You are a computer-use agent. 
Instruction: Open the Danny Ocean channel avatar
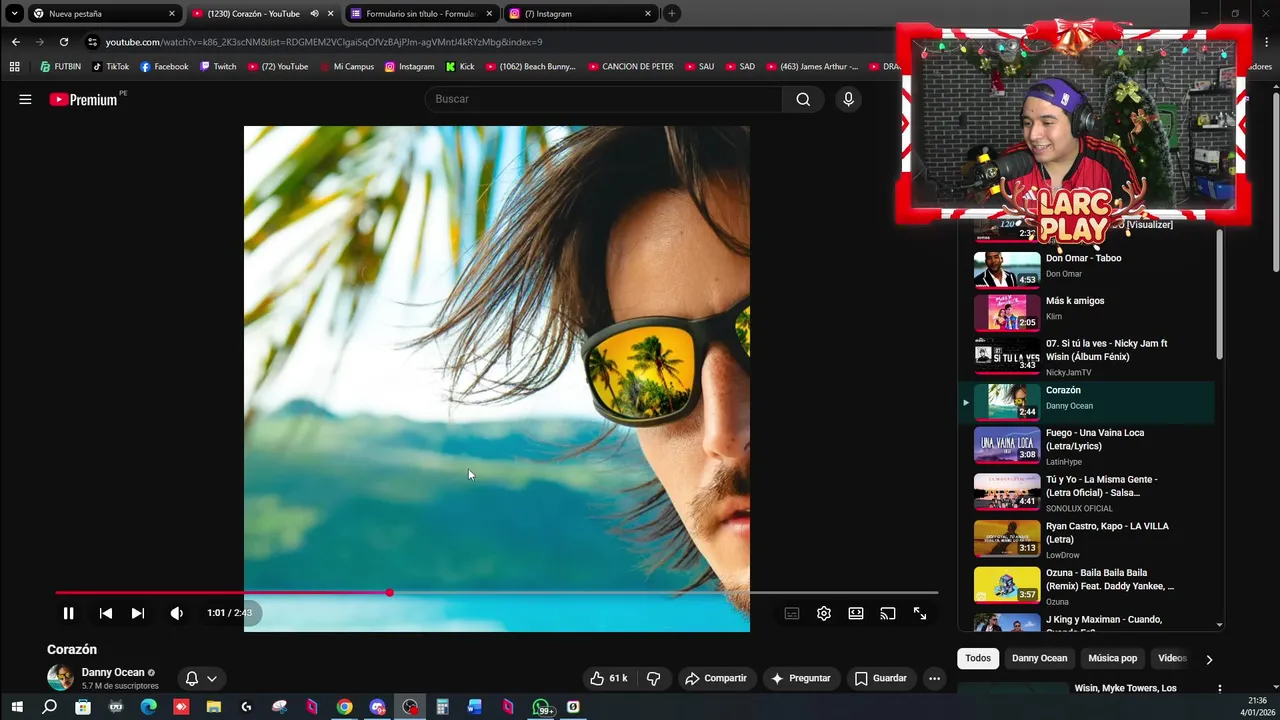pyautogui.click(x=60, y=677)
